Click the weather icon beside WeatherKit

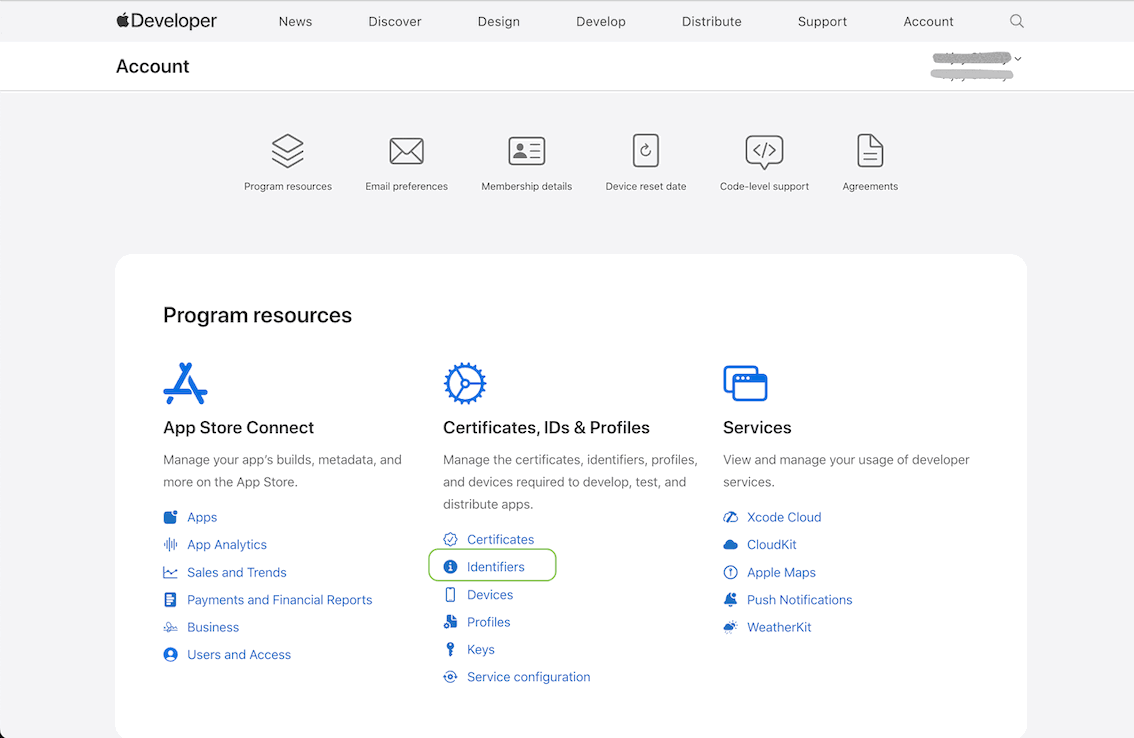[730, 627]
